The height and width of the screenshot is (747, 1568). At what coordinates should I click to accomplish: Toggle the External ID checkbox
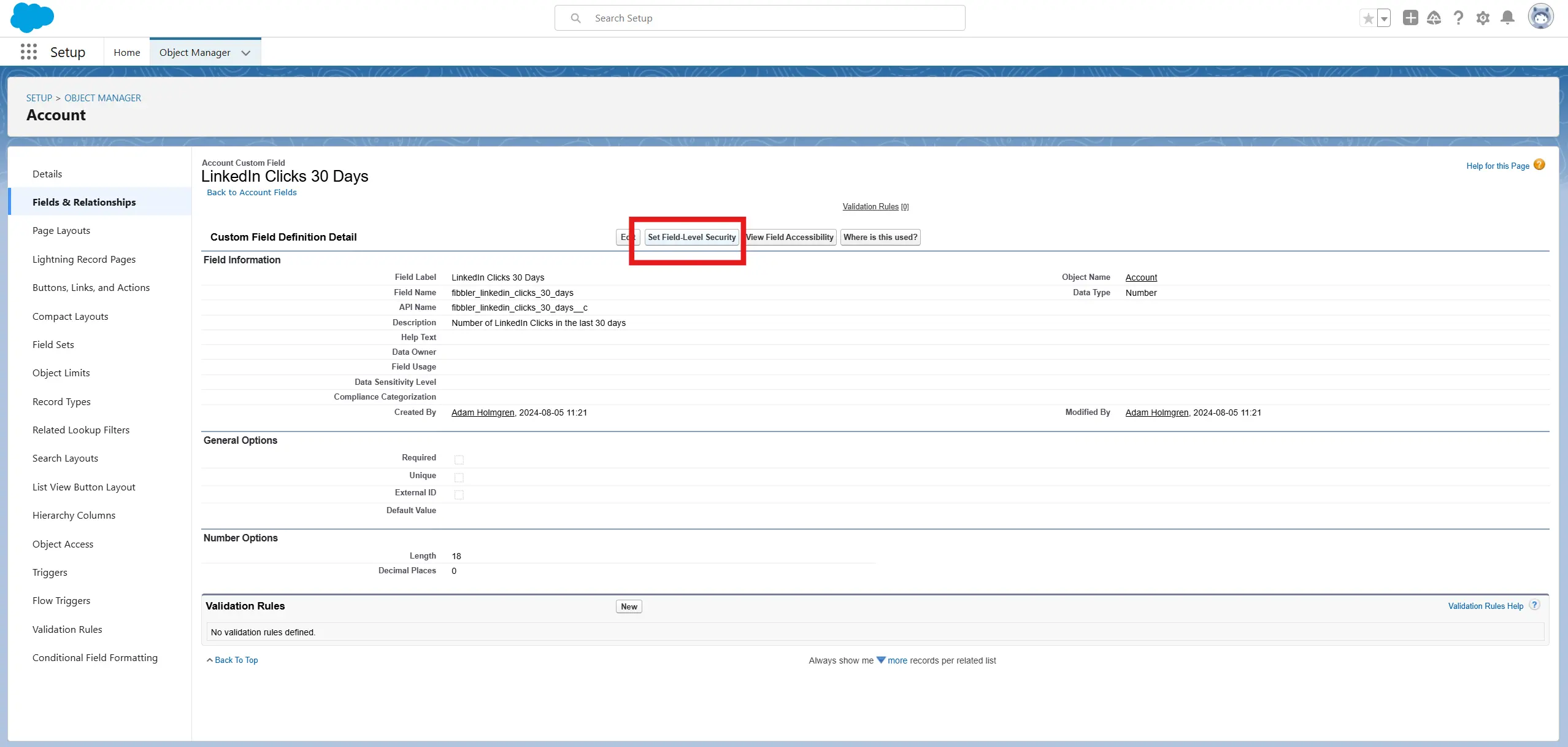(x=459, y=494)
